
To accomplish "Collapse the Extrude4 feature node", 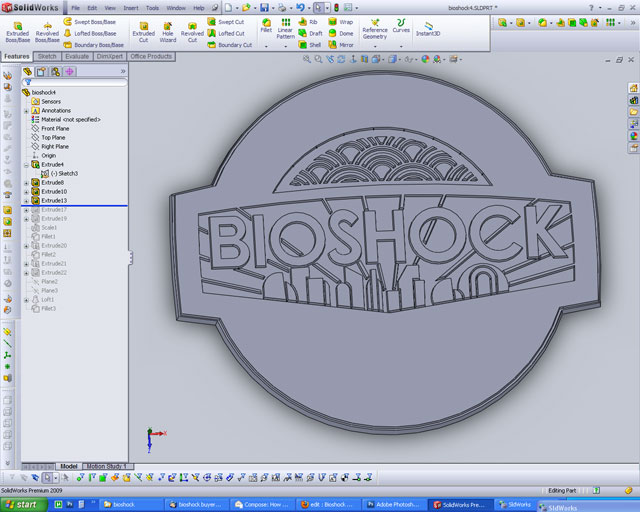I will pos(26,165).
